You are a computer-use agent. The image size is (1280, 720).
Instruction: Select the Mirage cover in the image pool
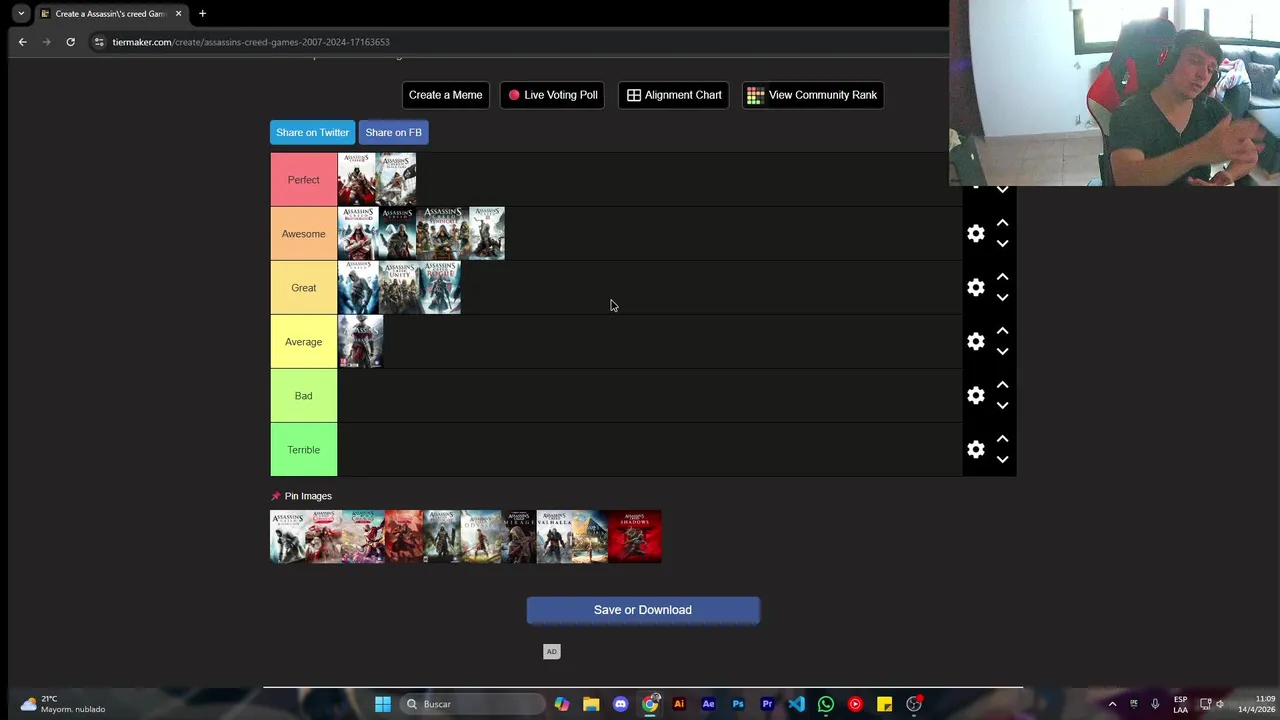[519, 537]
